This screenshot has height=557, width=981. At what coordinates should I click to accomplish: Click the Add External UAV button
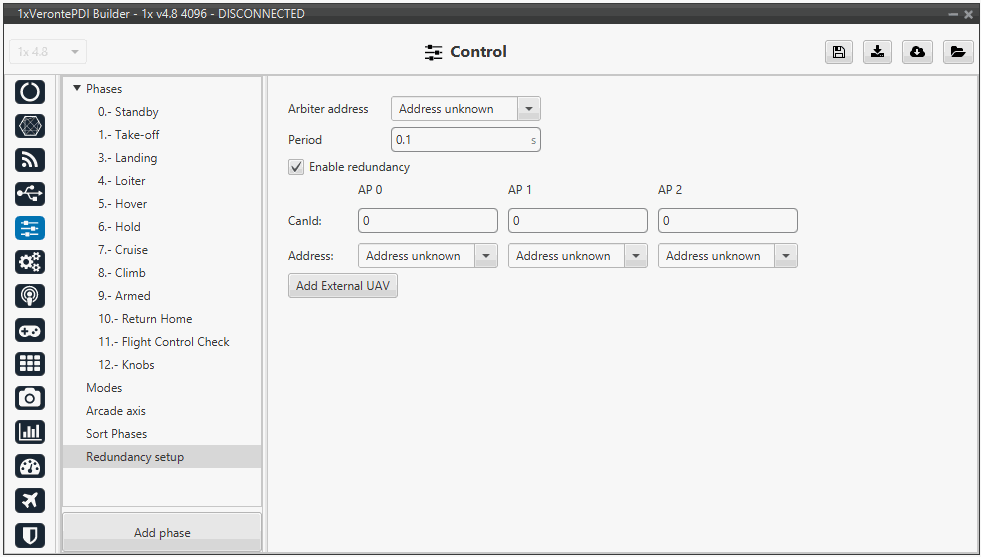[x=343, y=286]
